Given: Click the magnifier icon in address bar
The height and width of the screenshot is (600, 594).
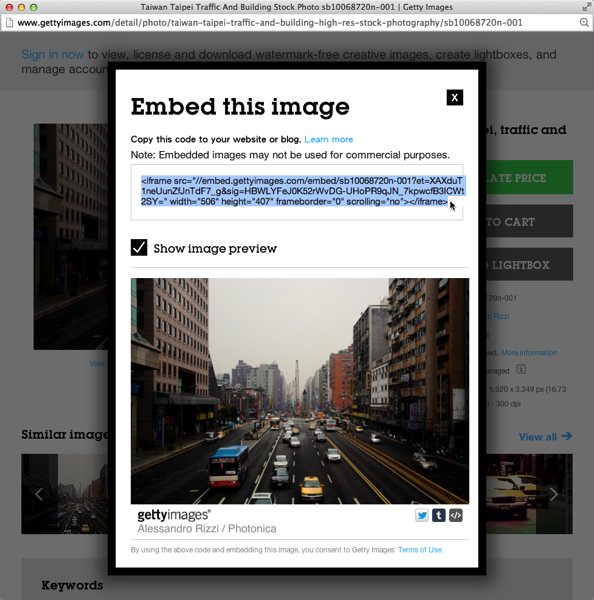Looking at the screenshot, I should point(584,23).
